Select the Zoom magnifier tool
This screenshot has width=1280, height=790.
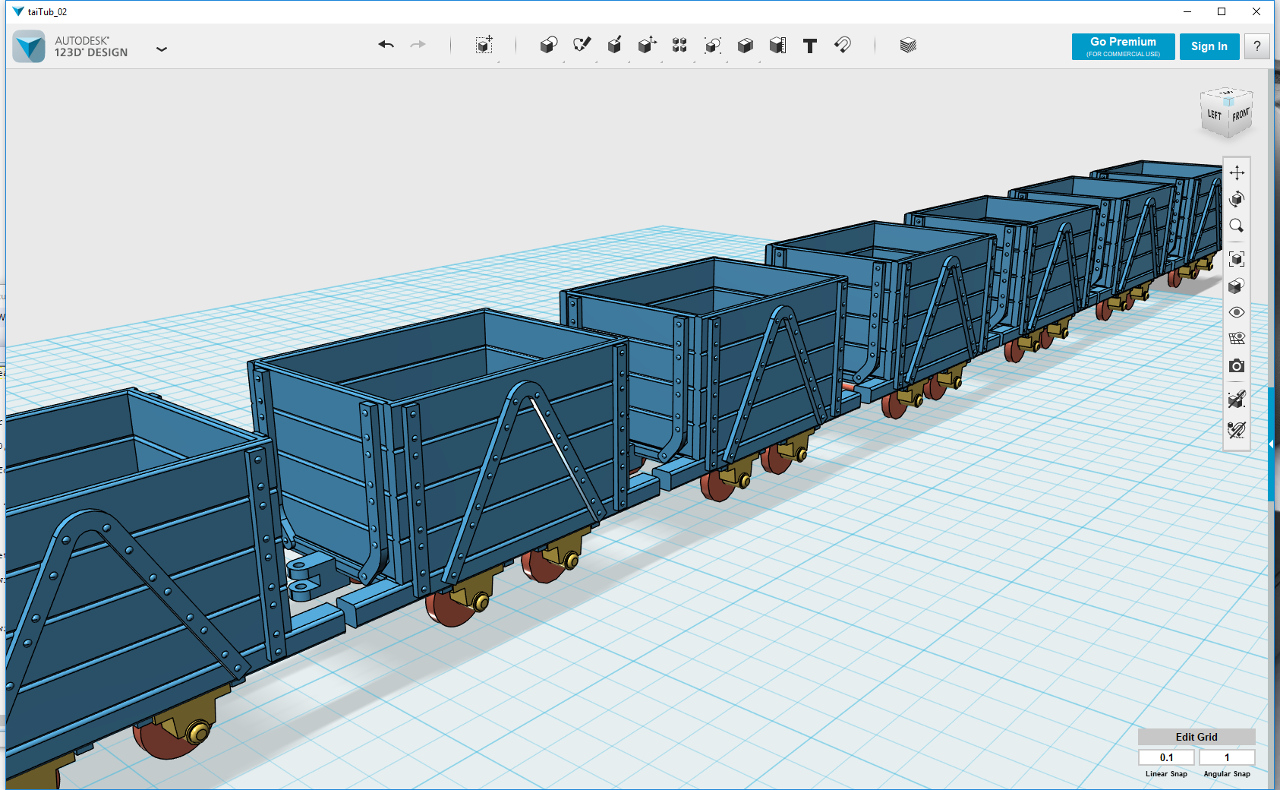[x=1237, y=226]
